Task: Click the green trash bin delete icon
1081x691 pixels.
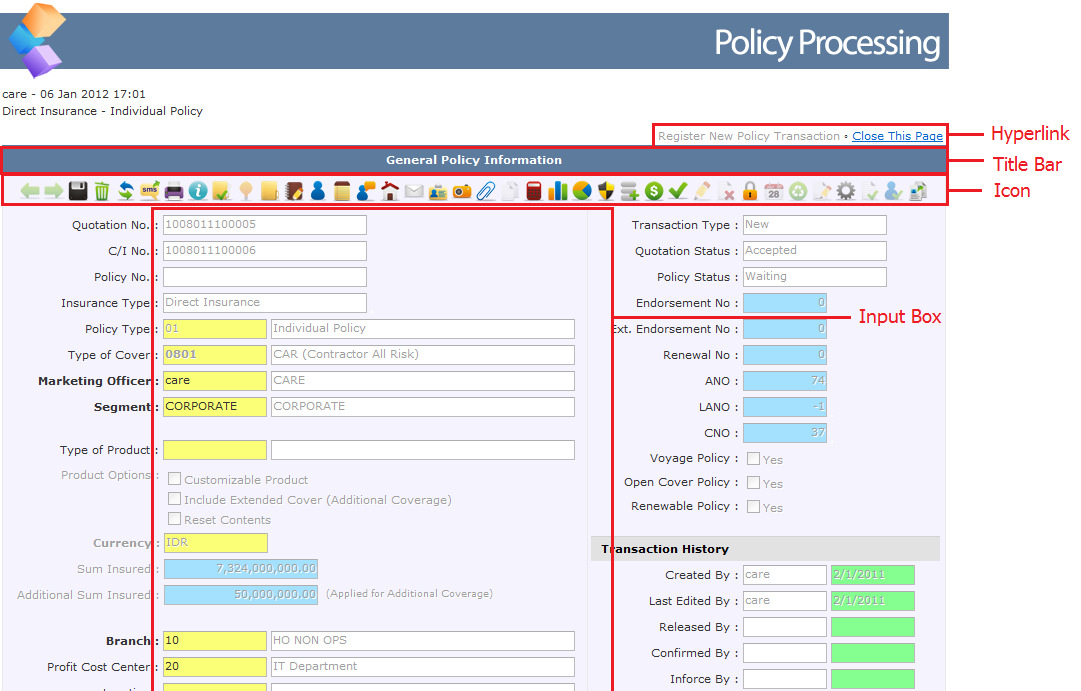Action: click(x=102, y=190)
